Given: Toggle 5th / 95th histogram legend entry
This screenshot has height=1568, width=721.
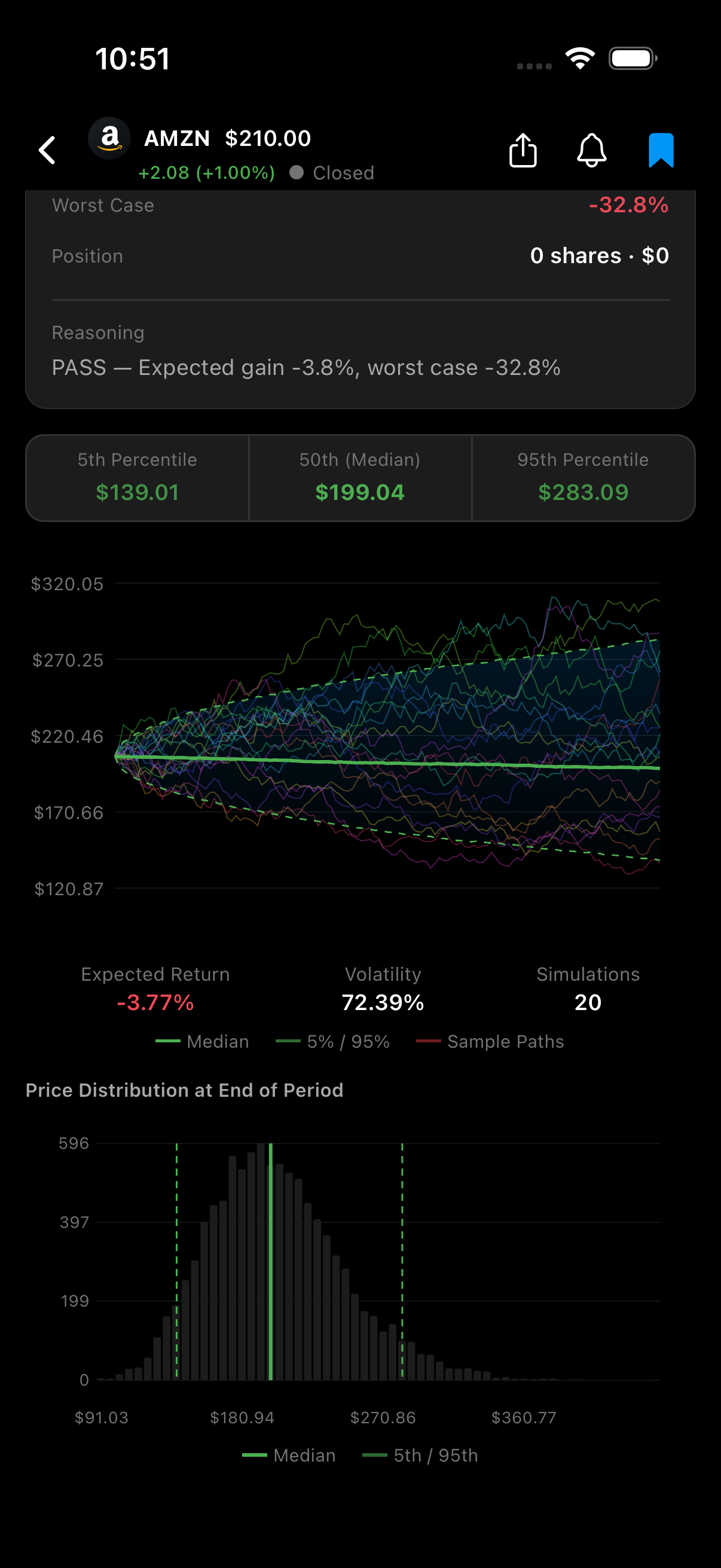Looking at the screenshot, I should (420, 1456).
